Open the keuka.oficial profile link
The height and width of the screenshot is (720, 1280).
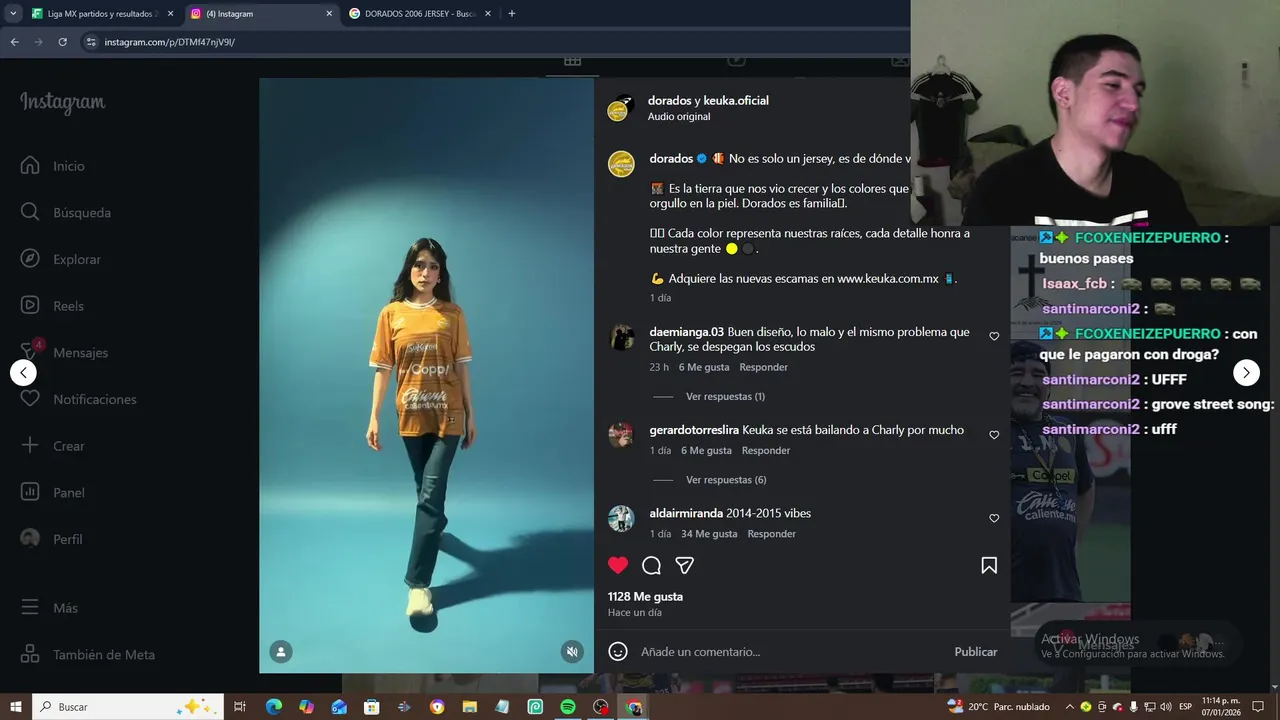point(736,100)
